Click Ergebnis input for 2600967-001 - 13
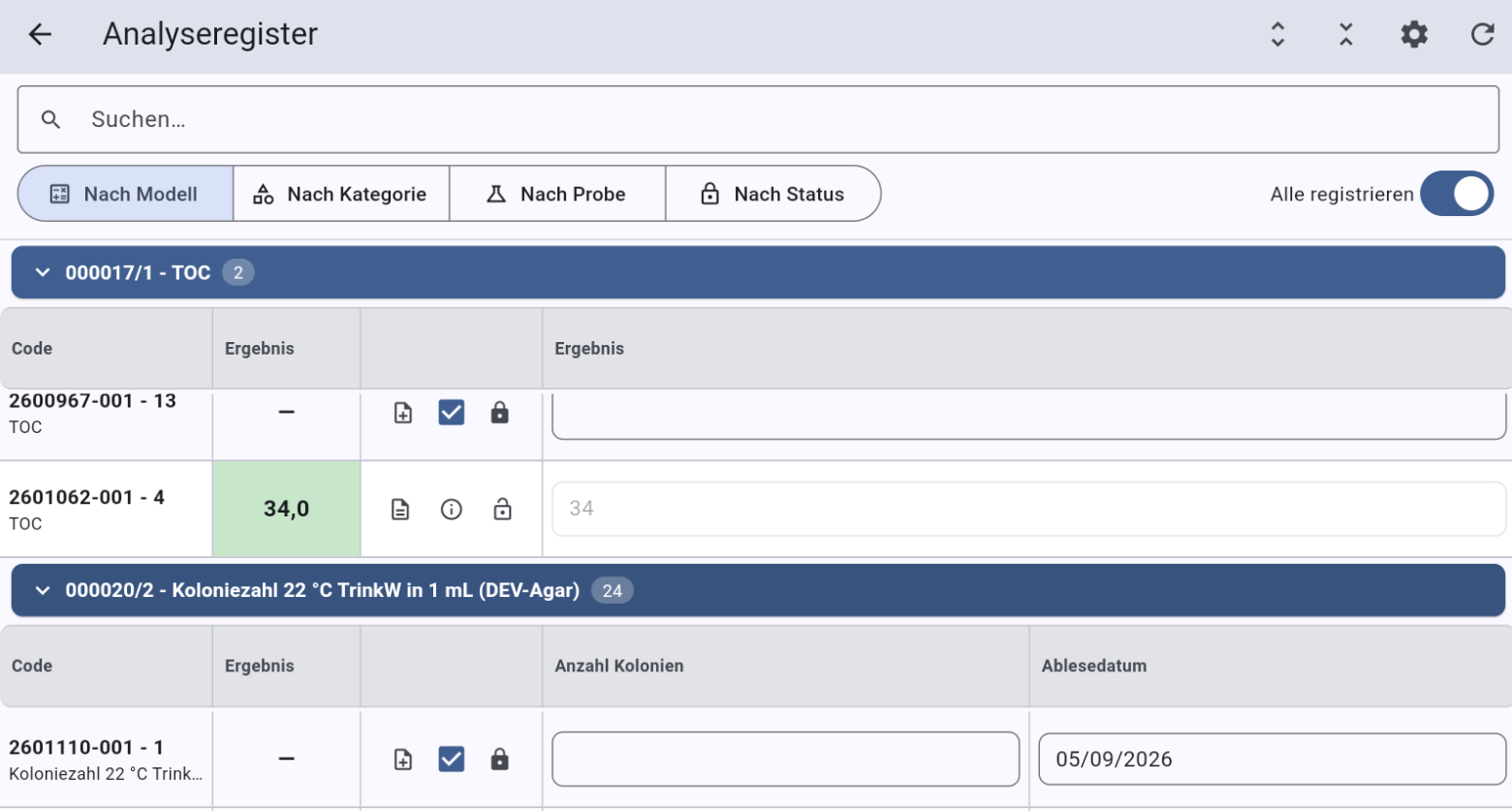Viewport: 1512px width, 811px height. click(x=1028, y=415)
